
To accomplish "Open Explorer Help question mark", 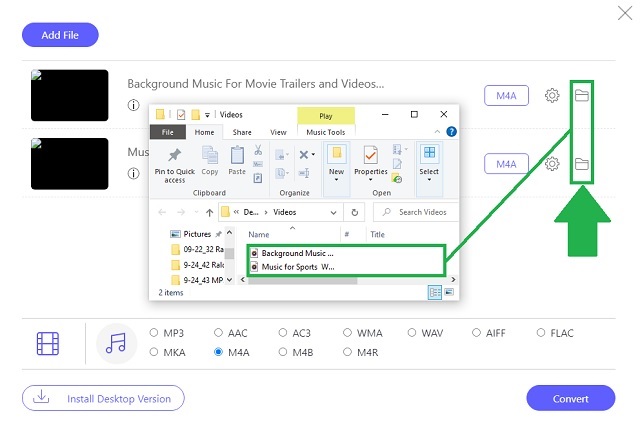I will click(451, 132).
